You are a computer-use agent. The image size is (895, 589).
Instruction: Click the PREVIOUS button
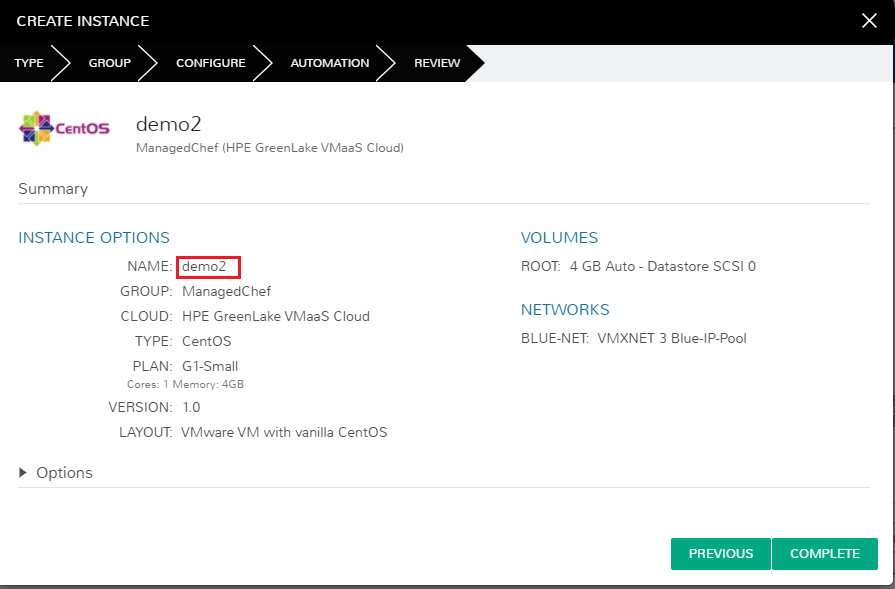[x=721, y=554]
